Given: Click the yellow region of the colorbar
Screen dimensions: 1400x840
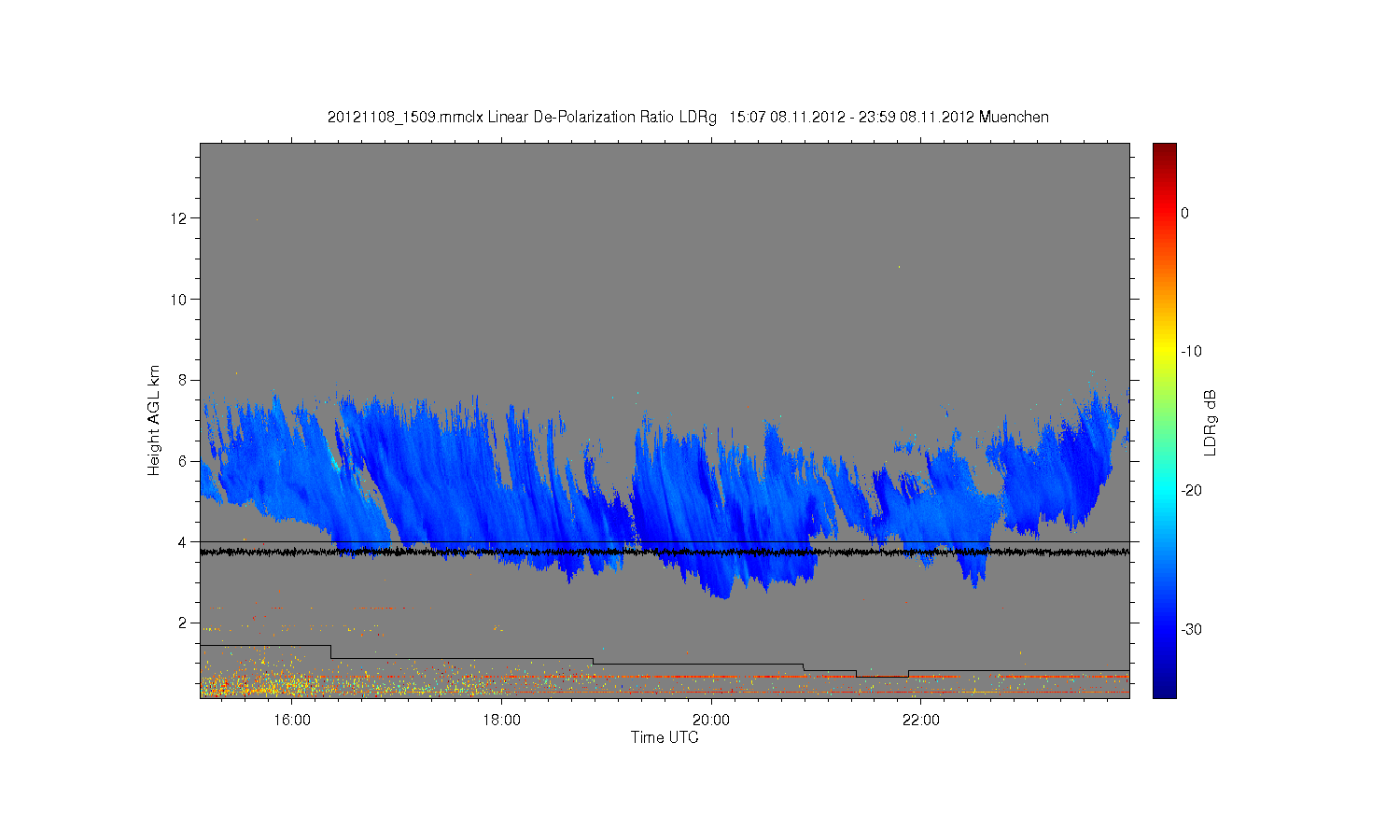Looking at the screenshot, I should click(1164, 352).
